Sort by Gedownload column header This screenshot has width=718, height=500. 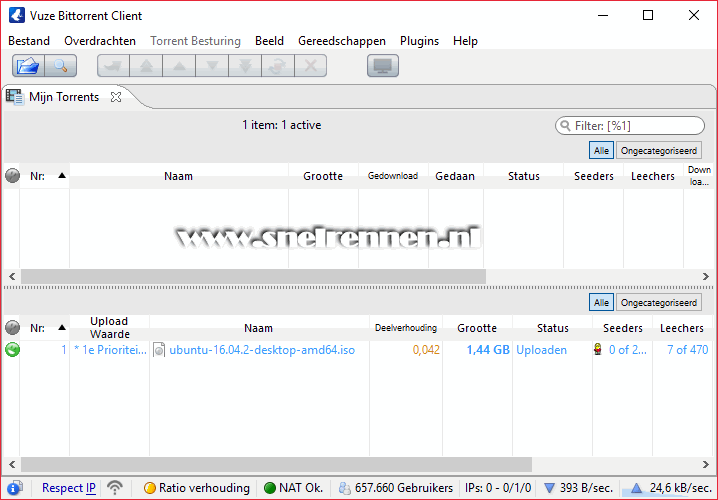point(393,176)
